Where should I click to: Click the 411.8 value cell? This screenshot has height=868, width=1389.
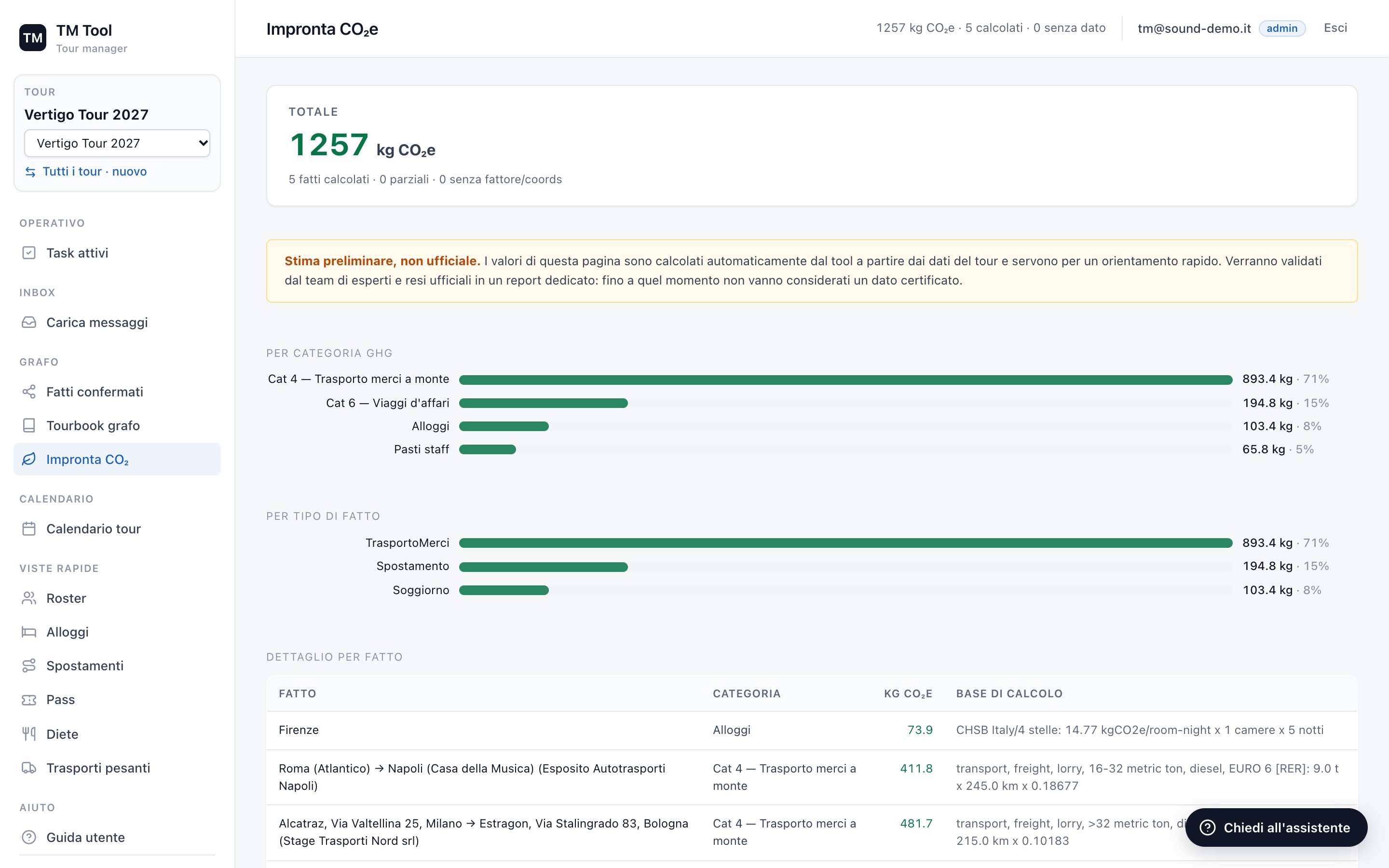point(916,769)
